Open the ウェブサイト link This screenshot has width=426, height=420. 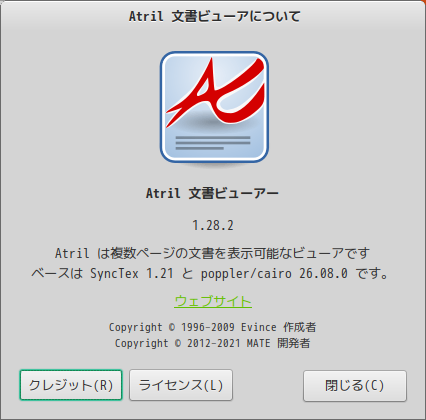click(x=213, y=301)
